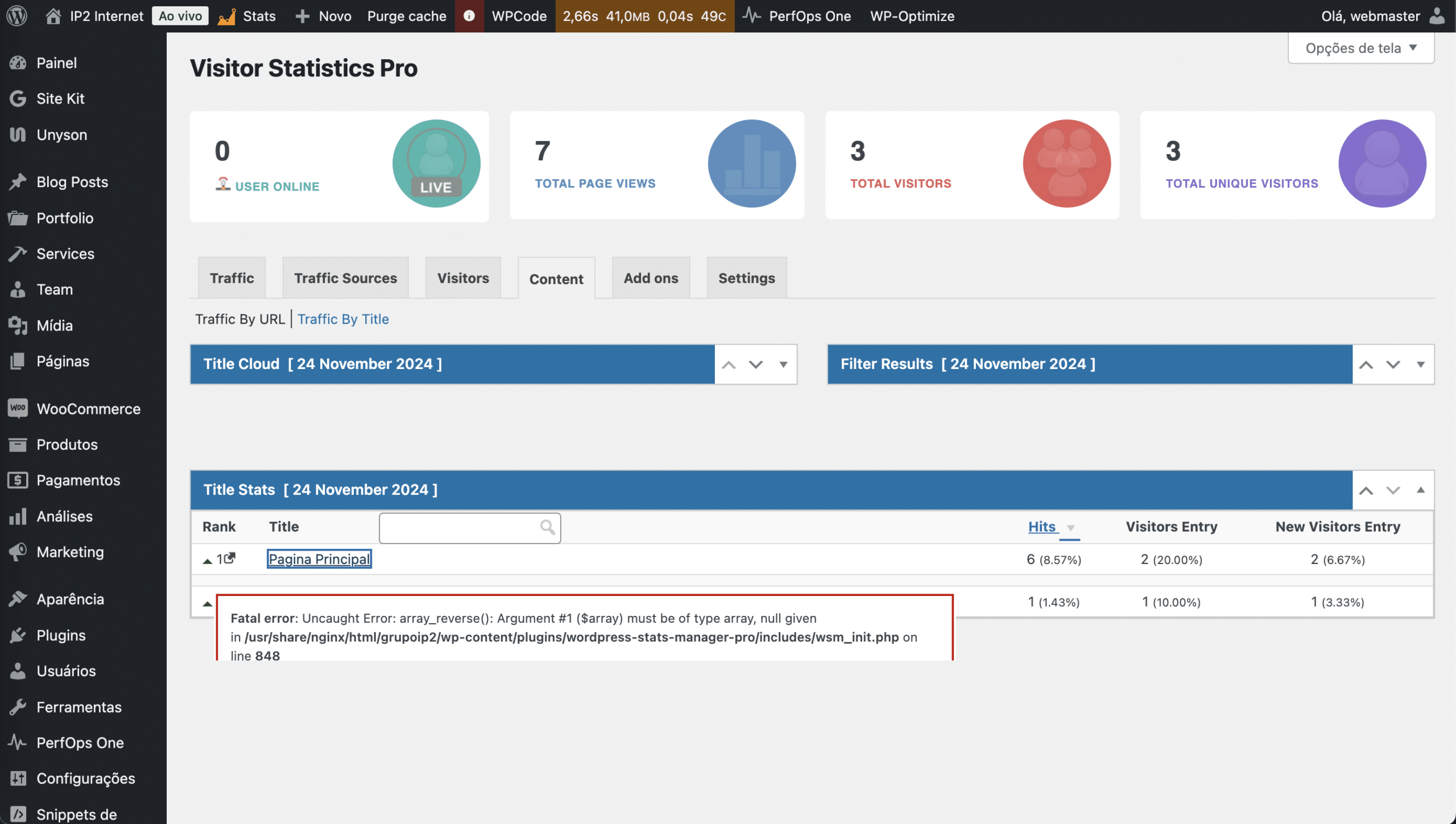Screen dimensions: 1456x824
Task: Switch to the Visitors tab
Action: [x=463, y=278]
